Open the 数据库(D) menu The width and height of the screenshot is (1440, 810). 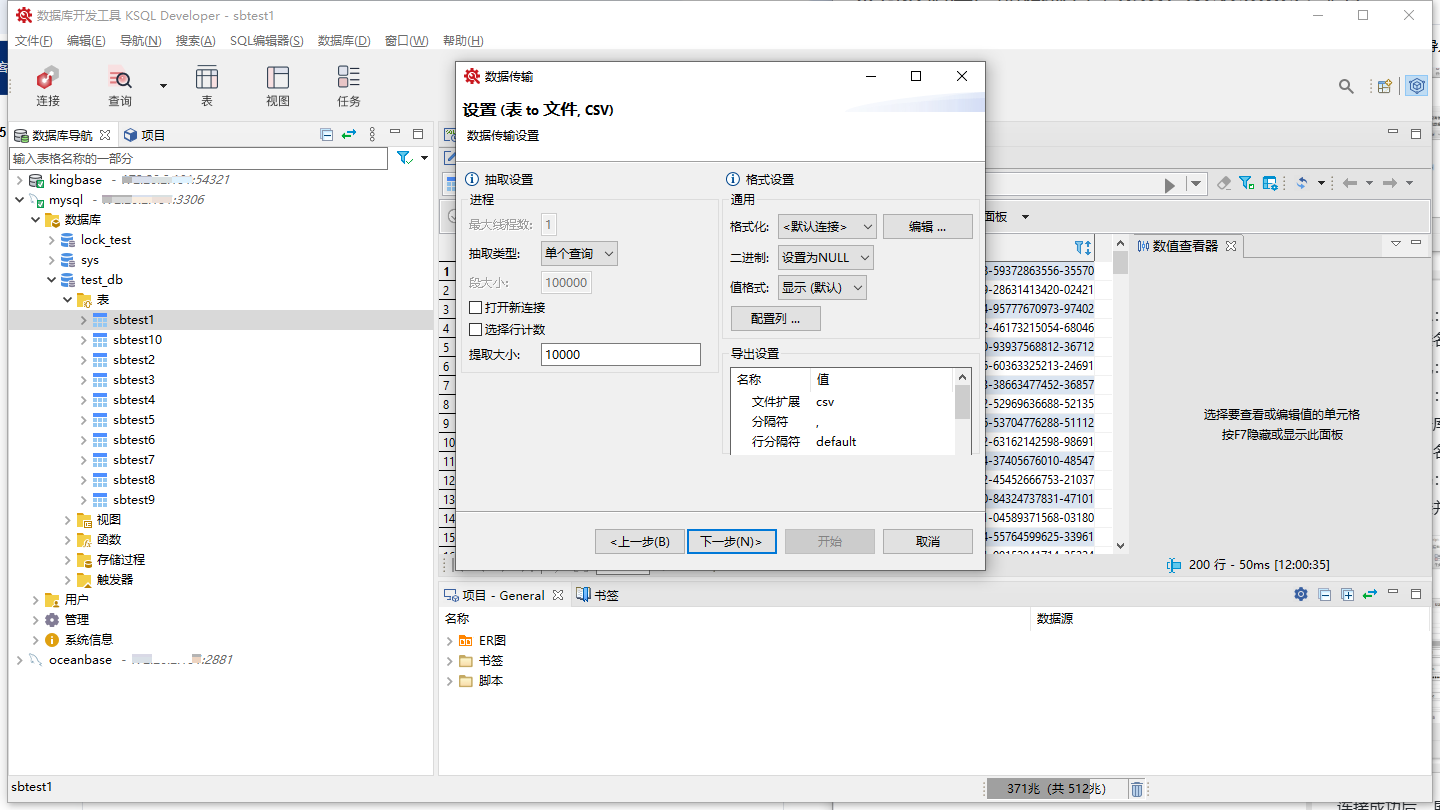(x=344, y=41)
